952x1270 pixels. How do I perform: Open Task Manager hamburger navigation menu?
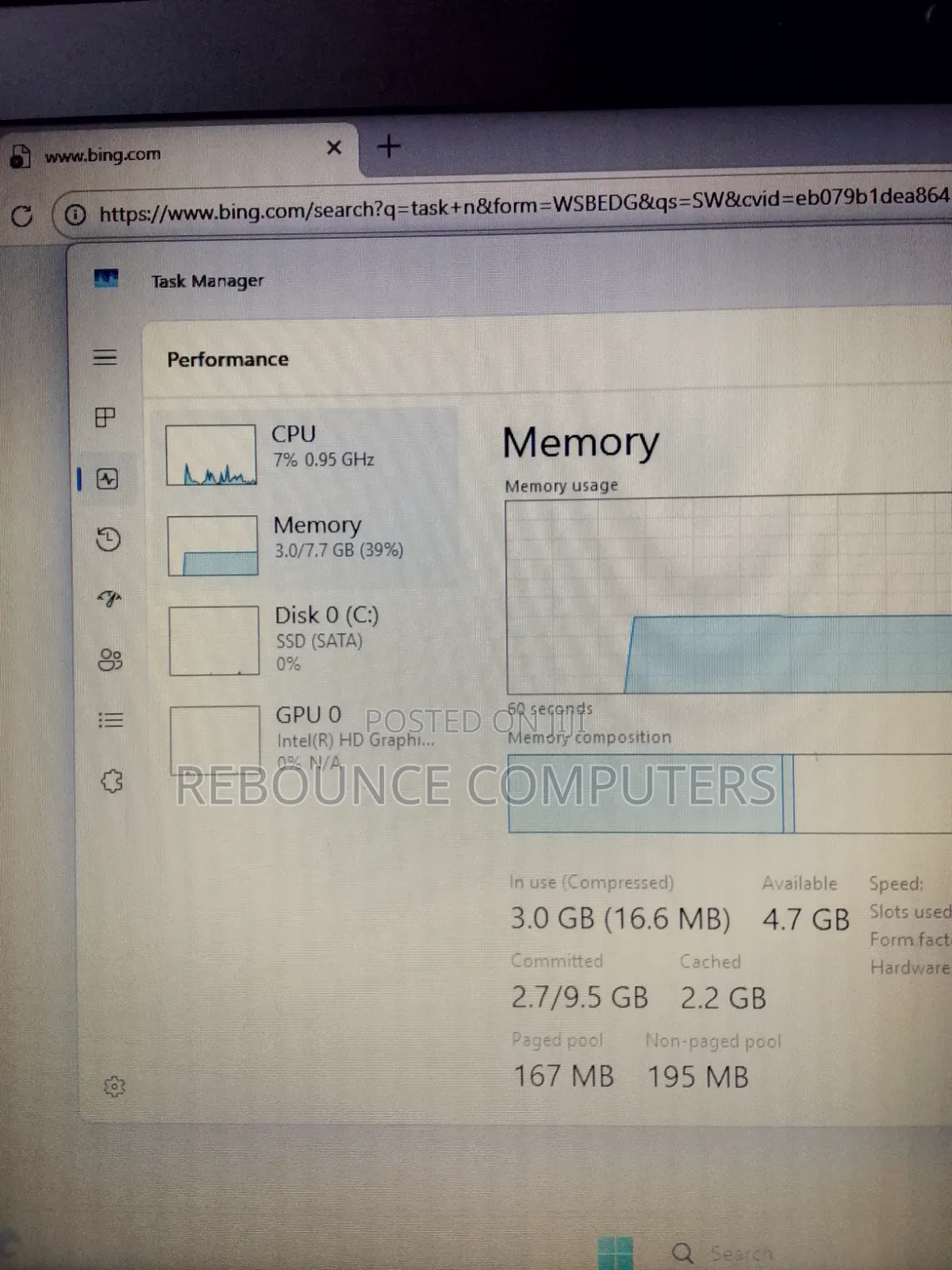(x=105, y=357)
